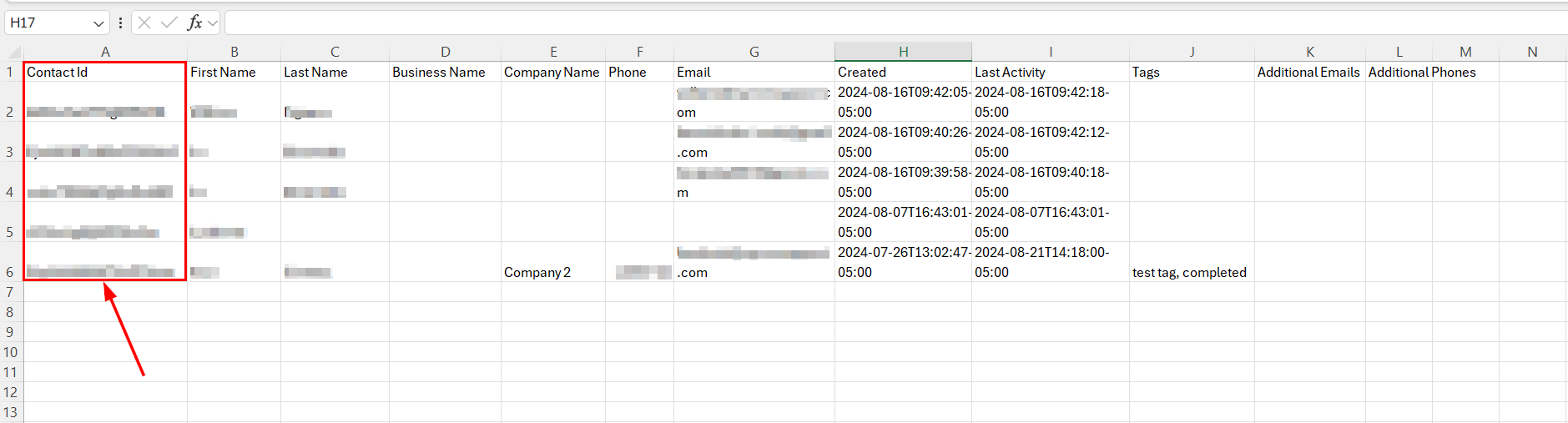Select column H header

point(903,52)
